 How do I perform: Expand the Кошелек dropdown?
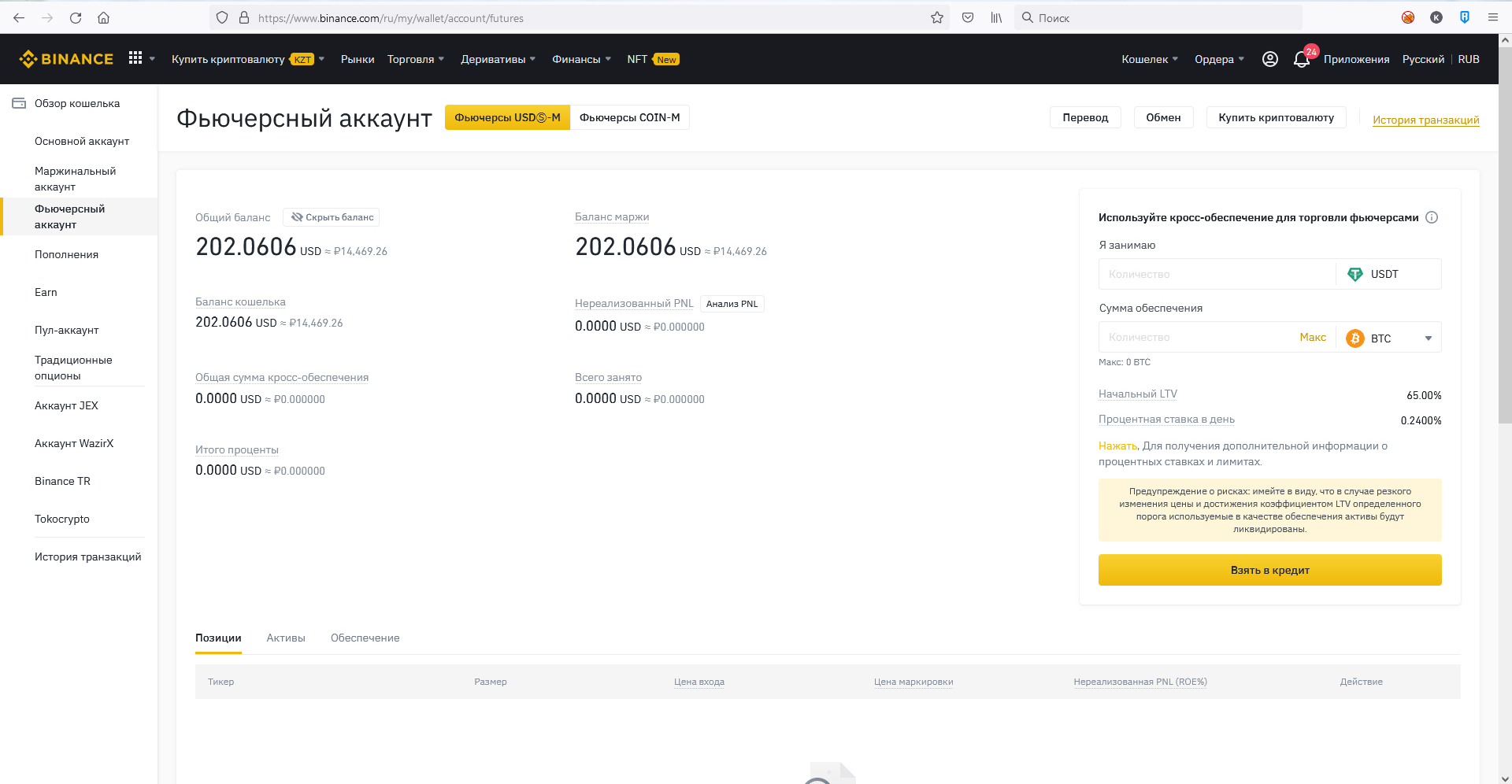(x=1150, y=59)
